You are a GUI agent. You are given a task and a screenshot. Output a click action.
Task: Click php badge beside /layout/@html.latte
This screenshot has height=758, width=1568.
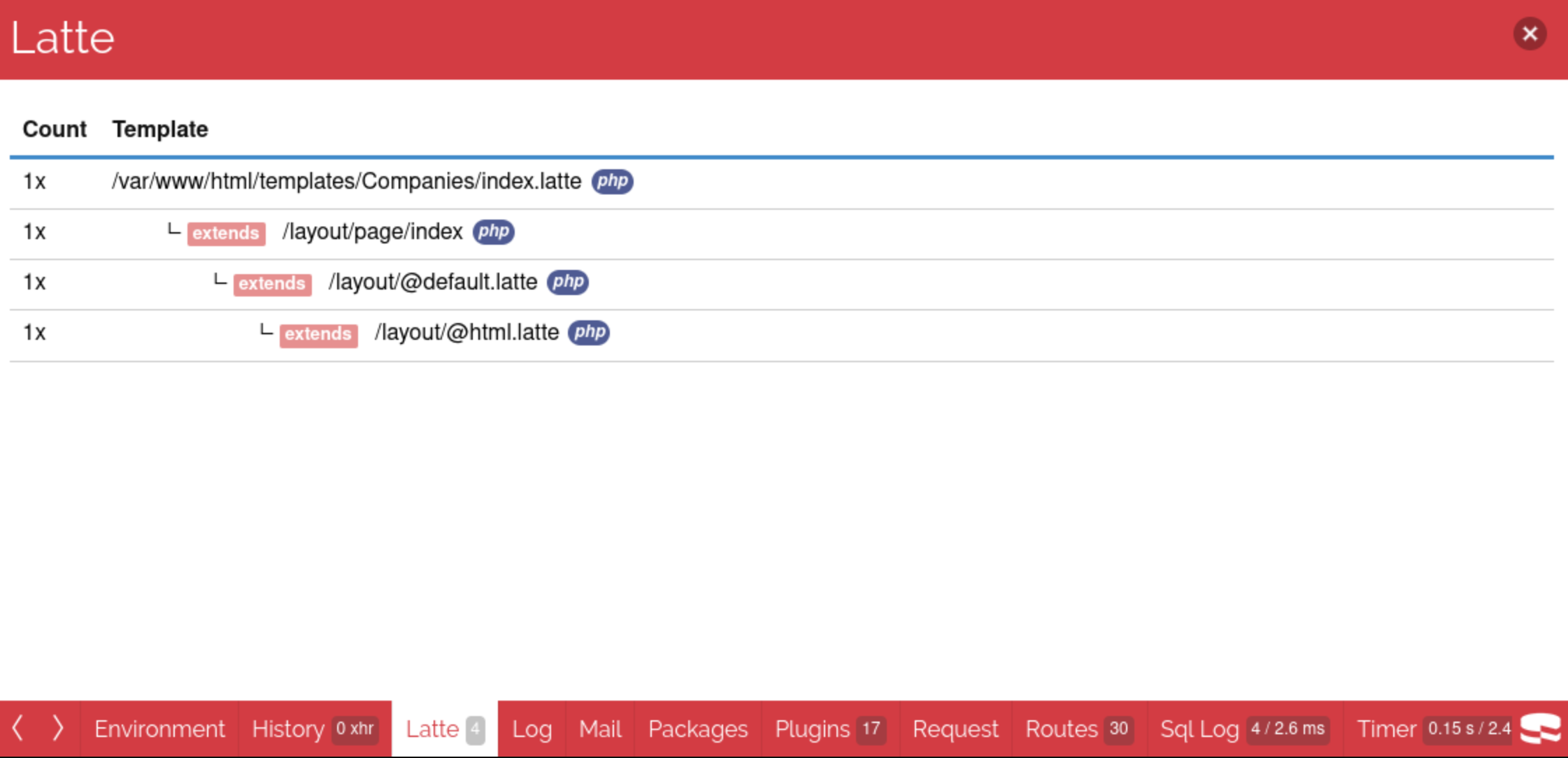tap(588, 332)
